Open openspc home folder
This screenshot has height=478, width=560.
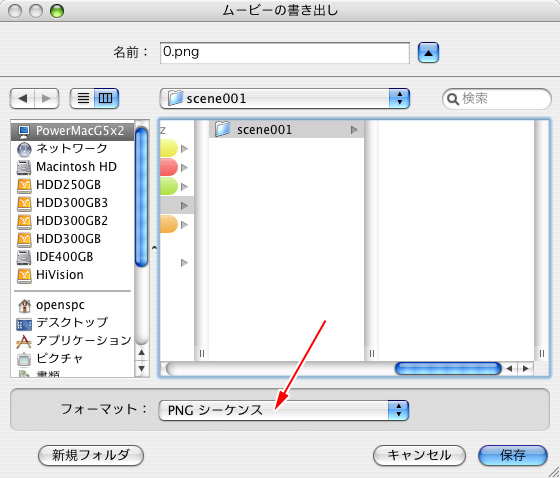click(72, 305)
